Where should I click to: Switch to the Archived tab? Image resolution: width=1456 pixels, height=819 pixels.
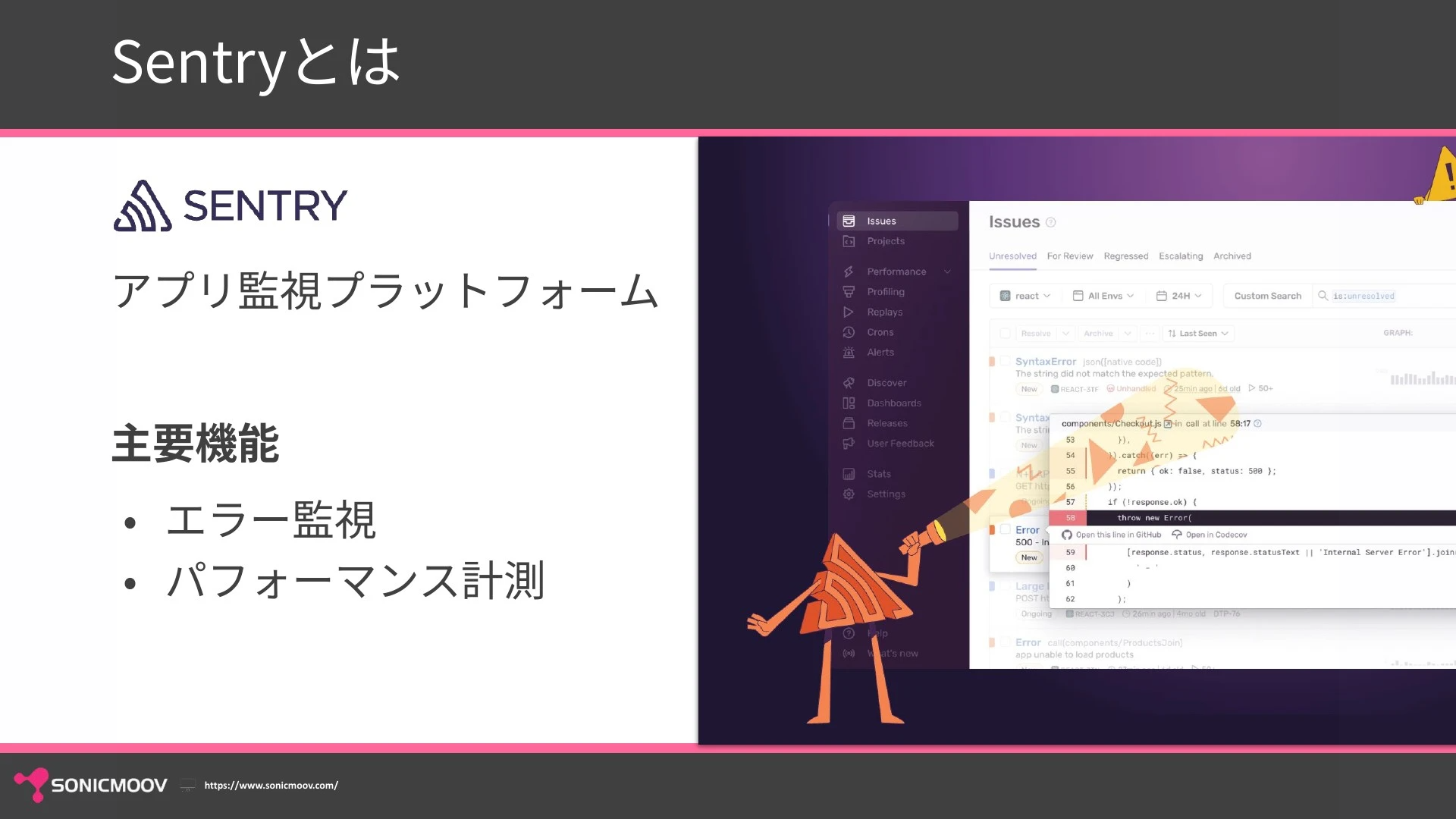click(1232, 256)
